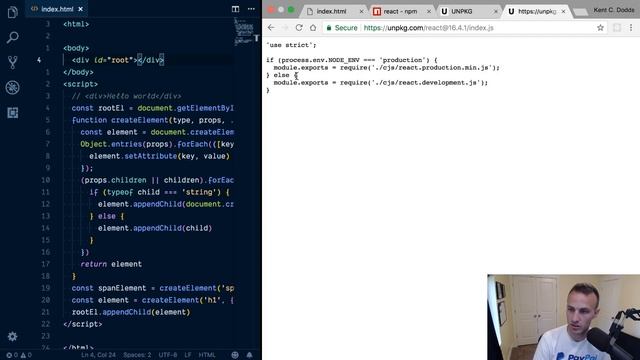640x360 pixels.
Task: Close the https://unpkg Chrome tab
Action: pyautogui.click(x=563, y=11)
